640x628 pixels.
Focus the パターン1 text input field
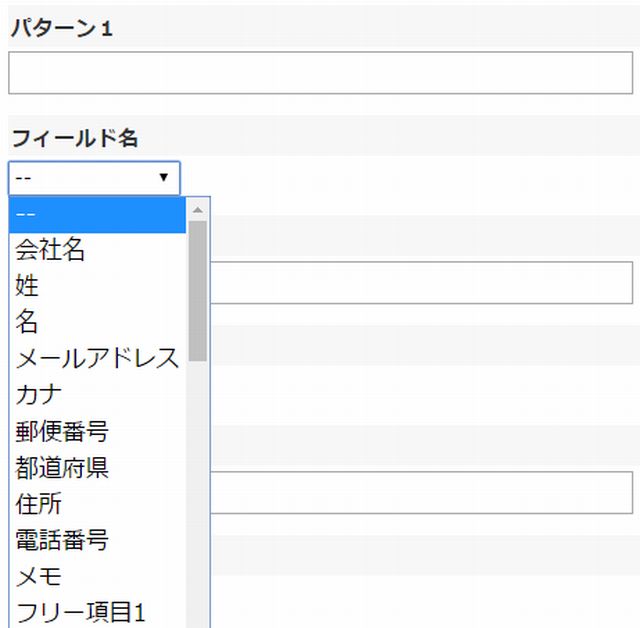320,73
